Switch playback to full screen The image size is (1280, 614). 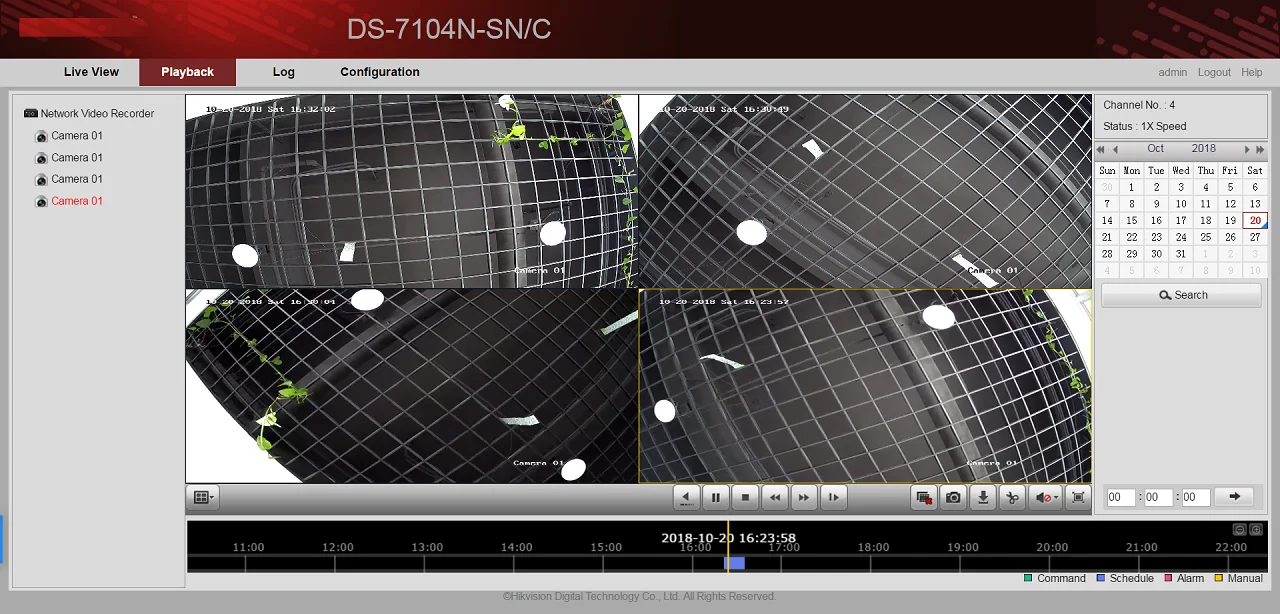[x=1078, y=497]
